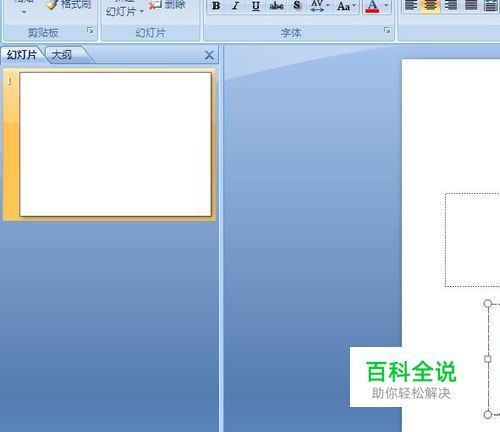Open 字体 dialog launcher
Image resolution: width=500 pixels, height=432 pixels.
coord(387,31)
